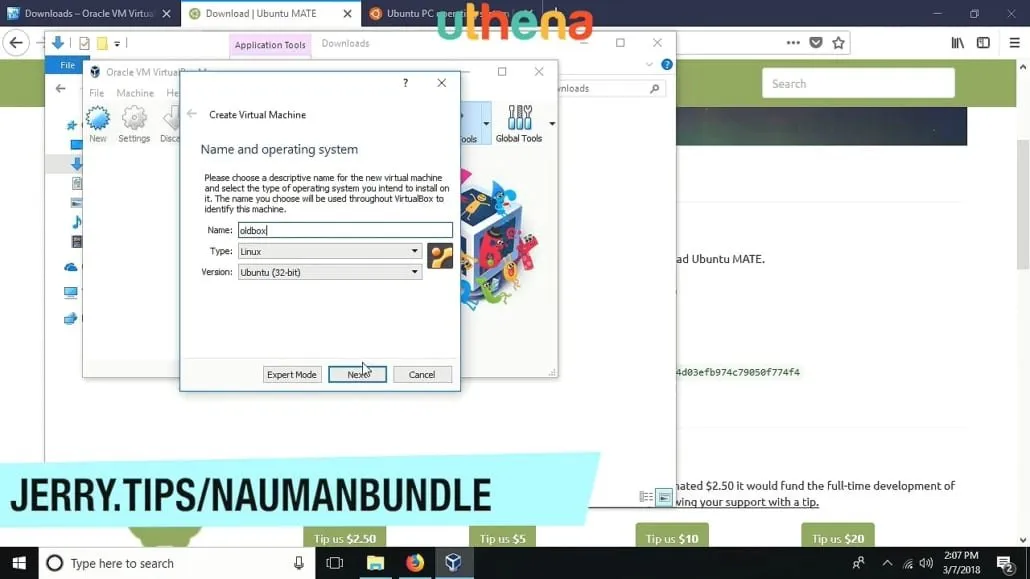Bookmark this page with star icon
1030x579 pixels.
tap(838, 43)
